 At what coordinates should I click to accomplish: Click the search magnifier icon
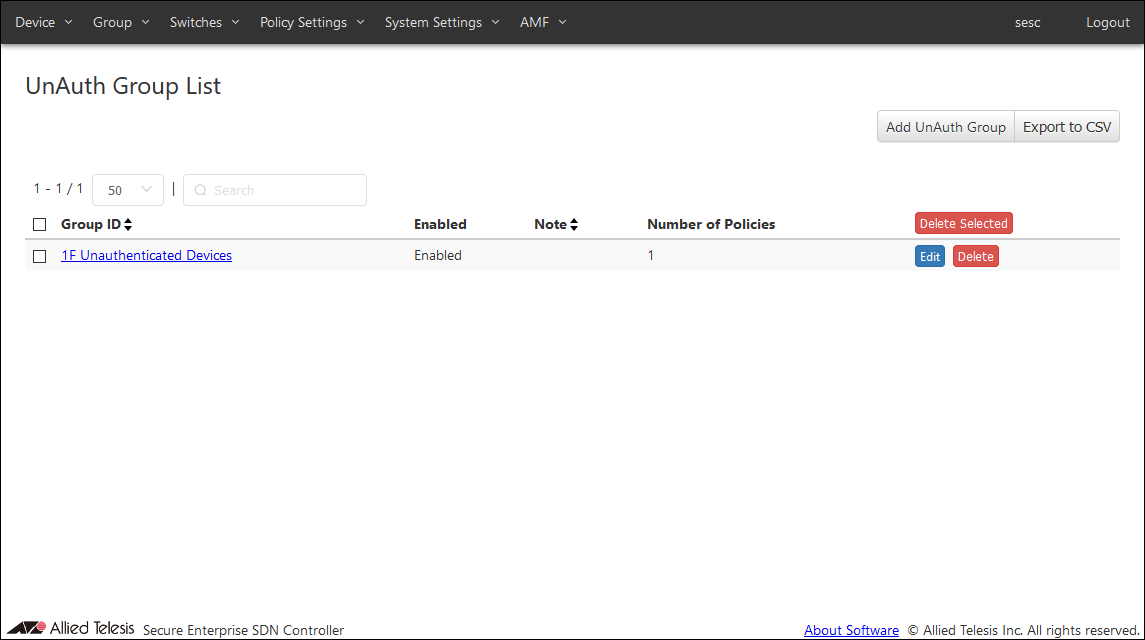coord(200,190)
